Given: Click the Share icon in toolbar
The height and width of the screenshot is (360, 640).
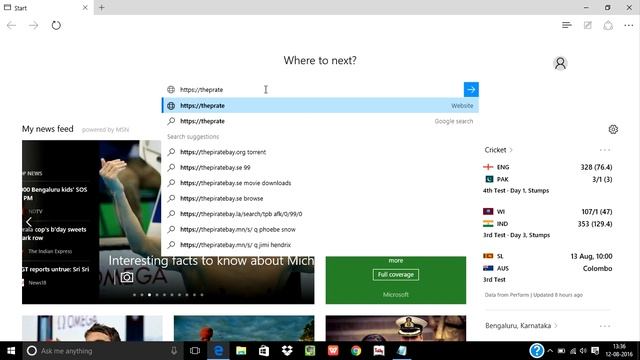Looking at the screenshot, I should [608, 25].
